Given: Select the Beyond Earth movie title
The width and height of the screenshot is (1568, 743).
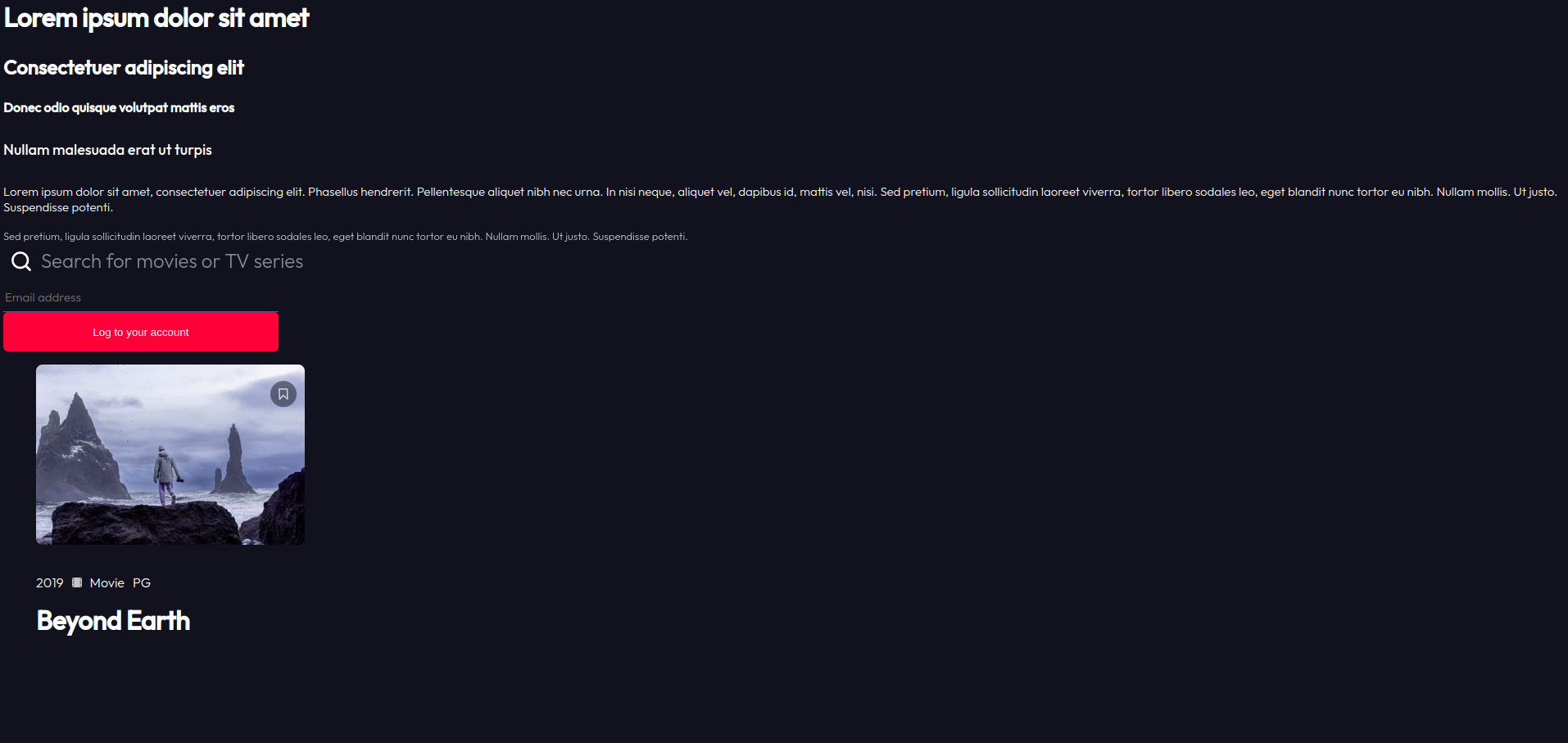Looking at the screenshot, I should (113, 620).
